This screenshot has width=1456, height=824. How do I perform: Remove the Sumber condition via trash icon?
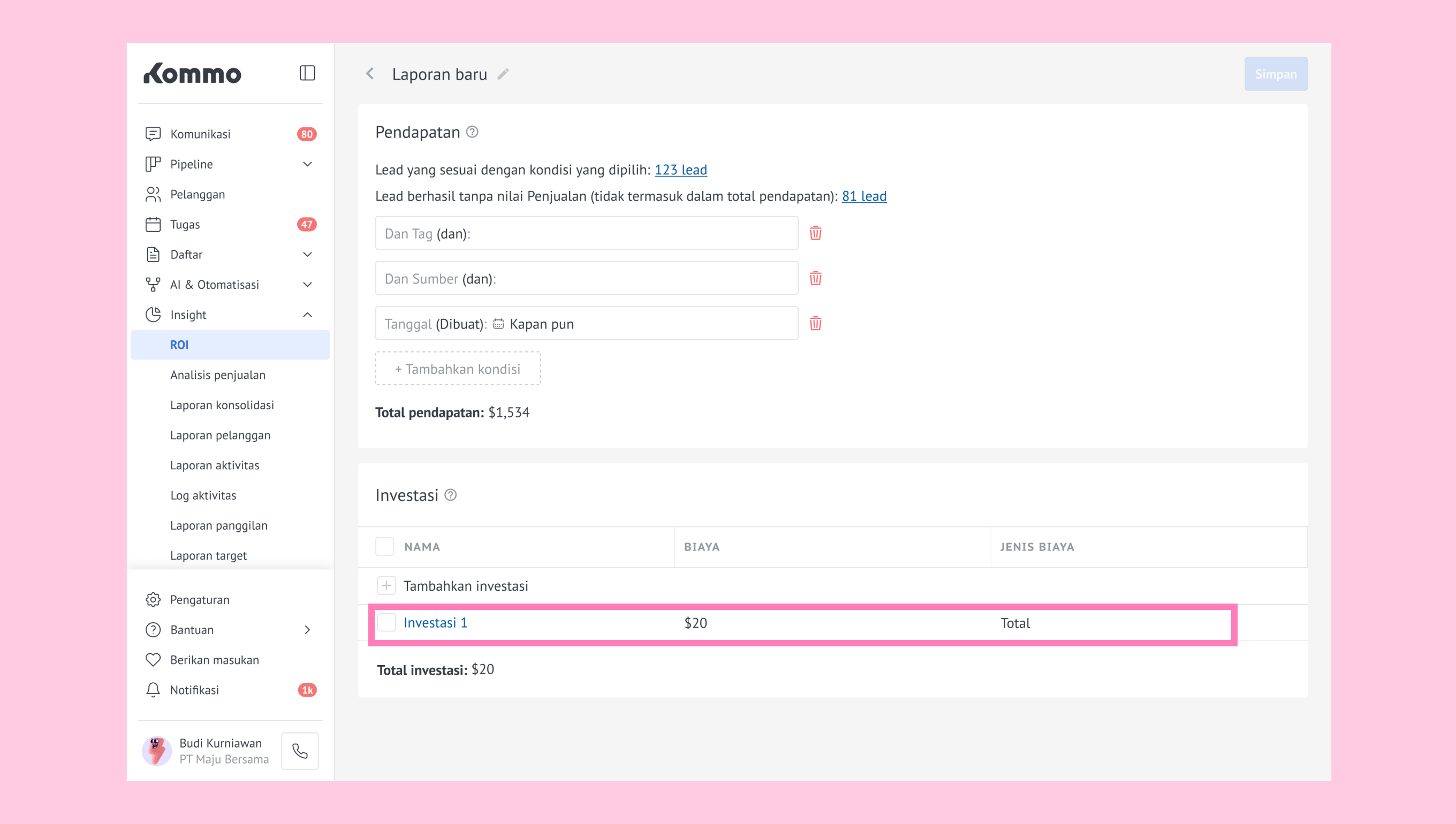point(815,278)
